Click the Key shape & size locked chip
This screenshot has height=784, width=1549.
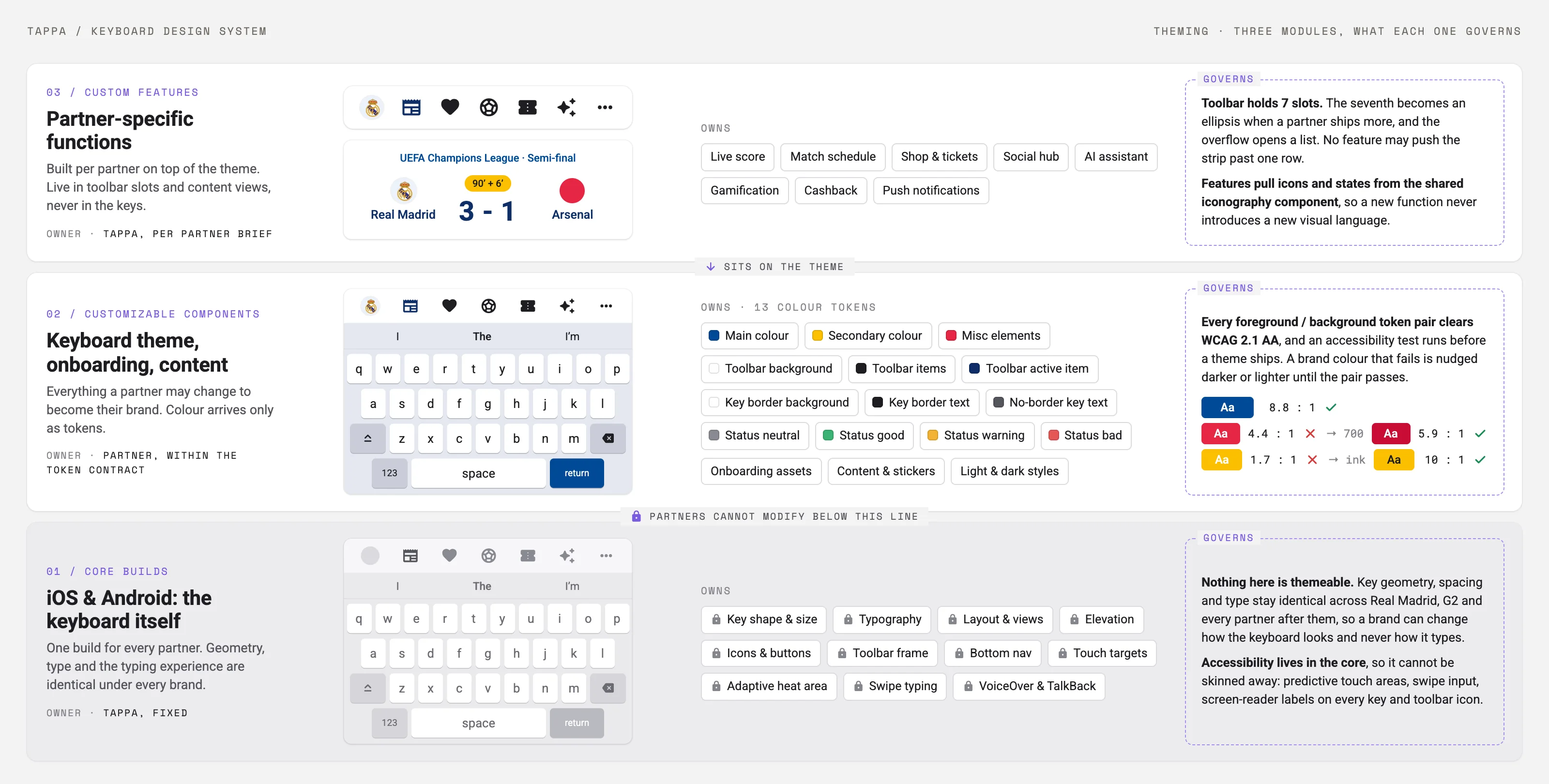tap(764, 620)
